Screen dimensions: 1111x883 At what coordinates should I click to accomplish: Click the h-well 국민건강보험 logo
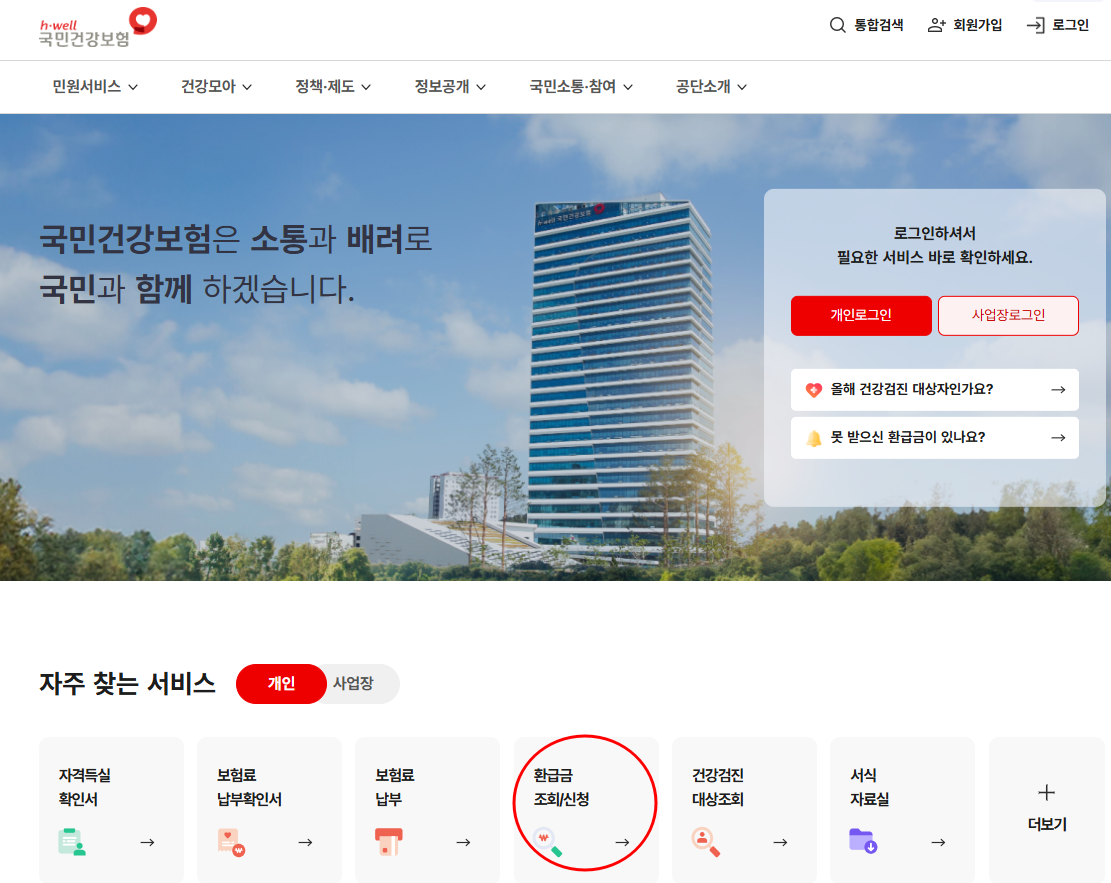point(98,28)
